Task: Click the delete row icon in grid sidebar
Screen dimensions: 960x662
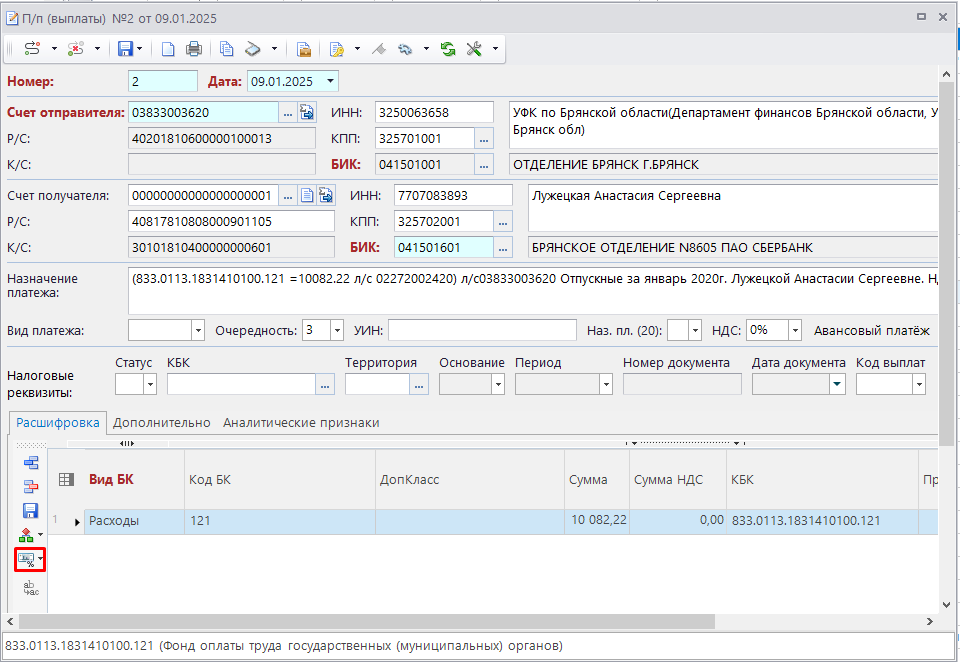Action: (30, 487)
